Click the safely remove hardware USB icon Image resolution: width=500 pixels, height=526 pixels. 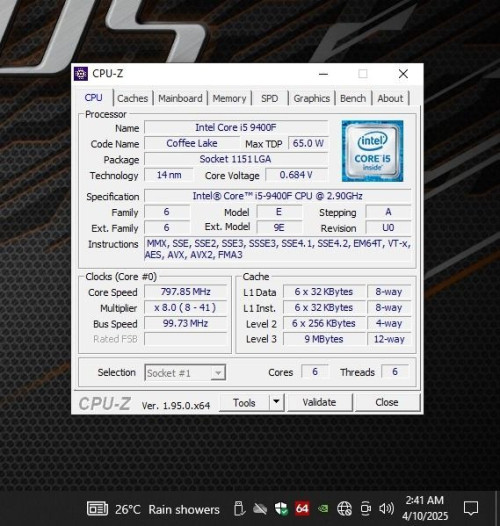click(239, 509)
